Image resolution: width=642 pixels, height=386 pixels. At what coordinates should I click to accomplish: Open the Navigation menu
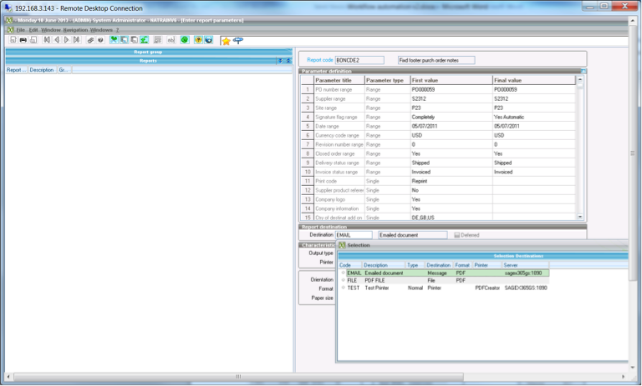tap(75, 30)
